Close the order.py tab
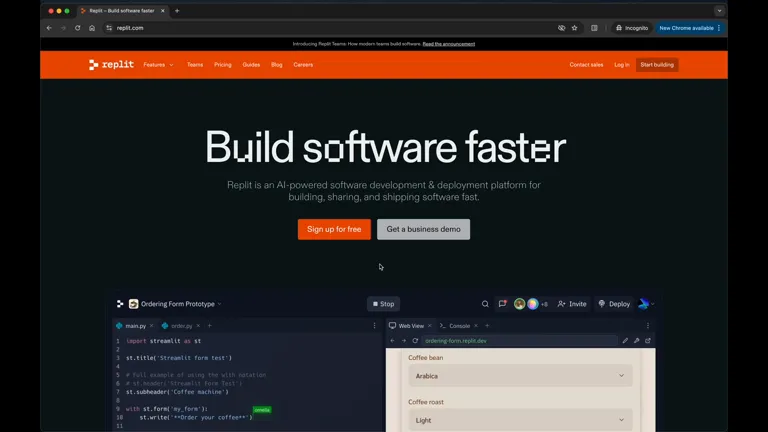 198,326
